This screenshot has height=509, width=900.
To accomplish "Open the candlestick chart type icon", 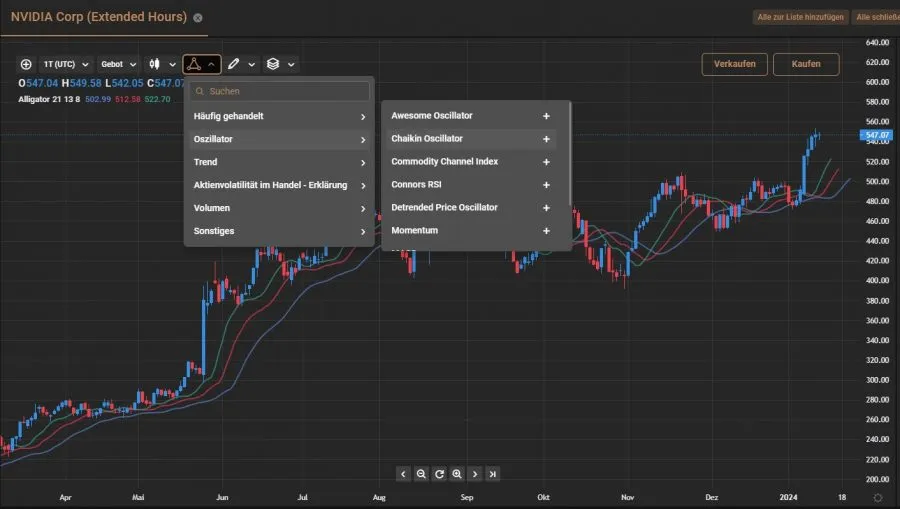I will 155,64.
